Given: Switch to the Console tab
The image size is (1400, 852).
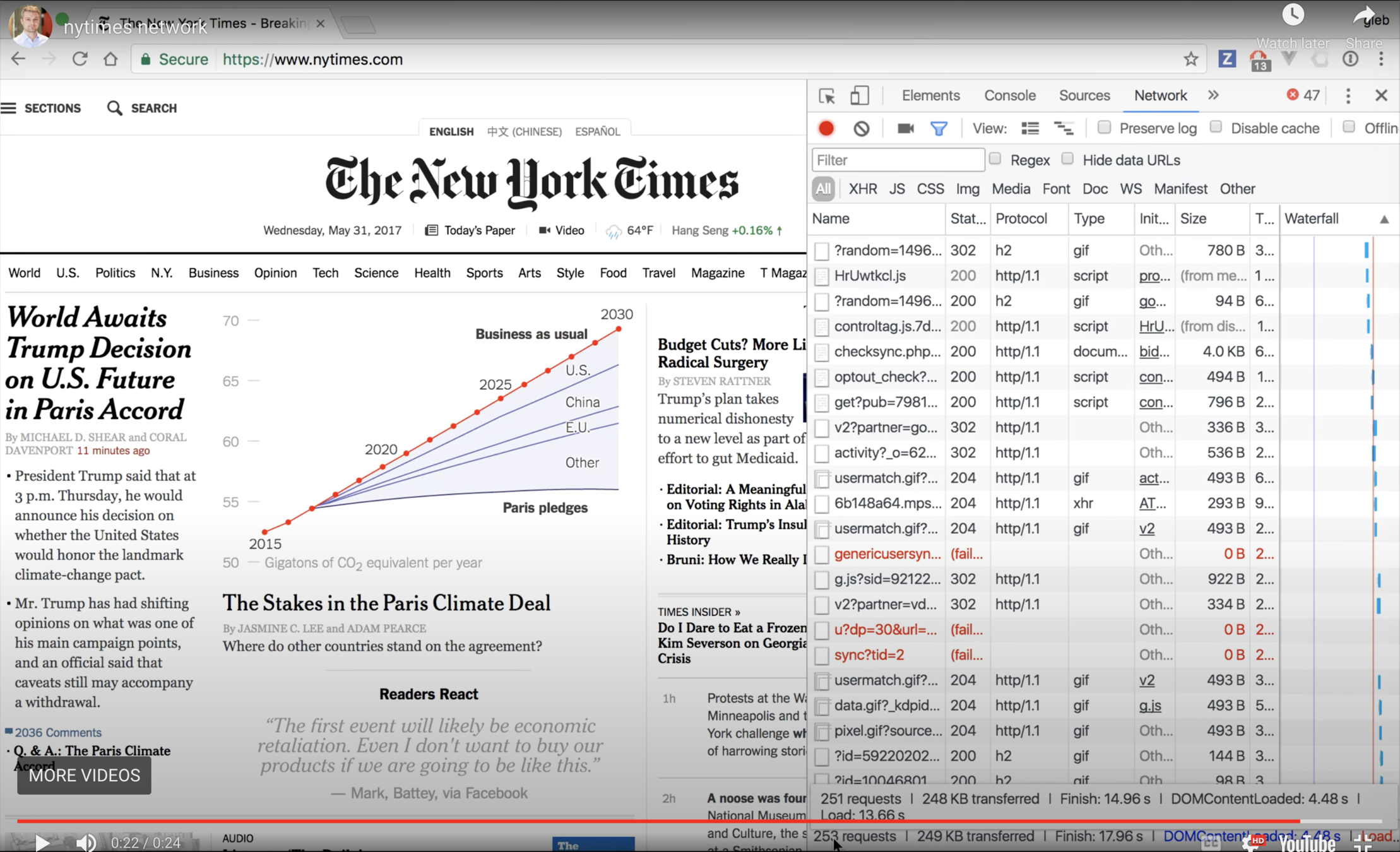Looking at the screenshot, I should coord(1009,95).
